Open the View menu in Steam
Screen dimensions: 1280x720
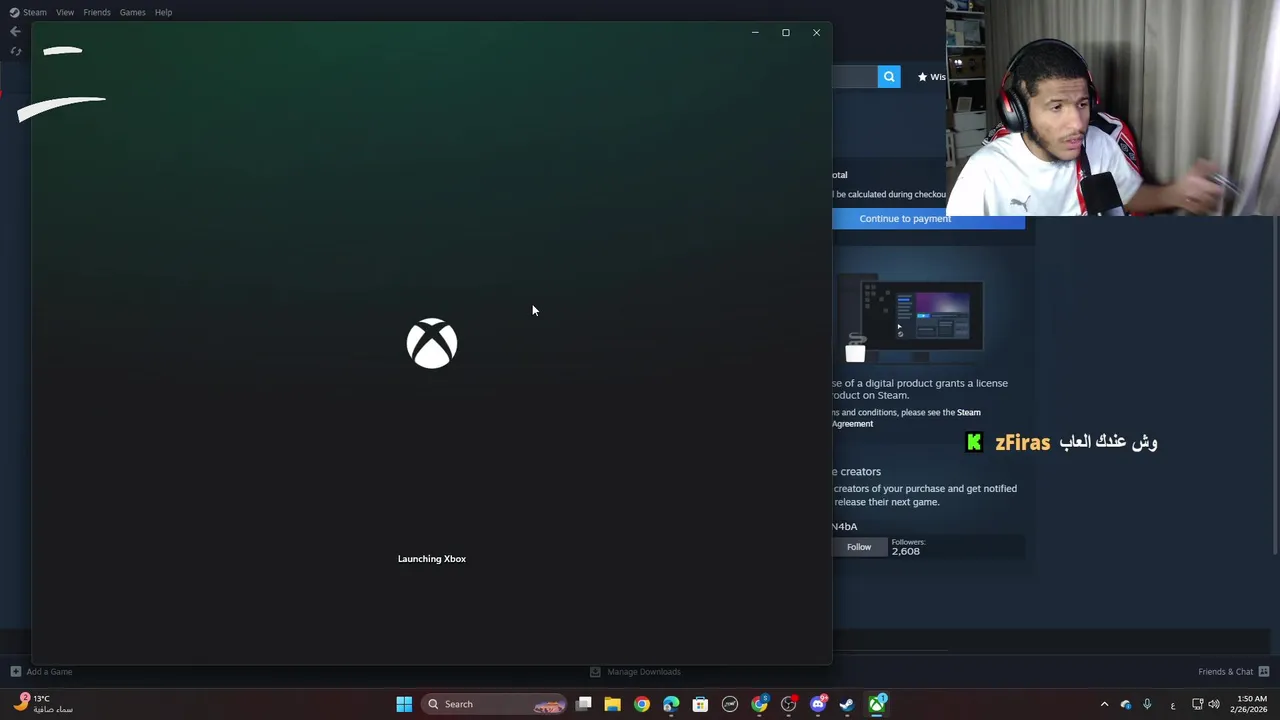point(65,12)
